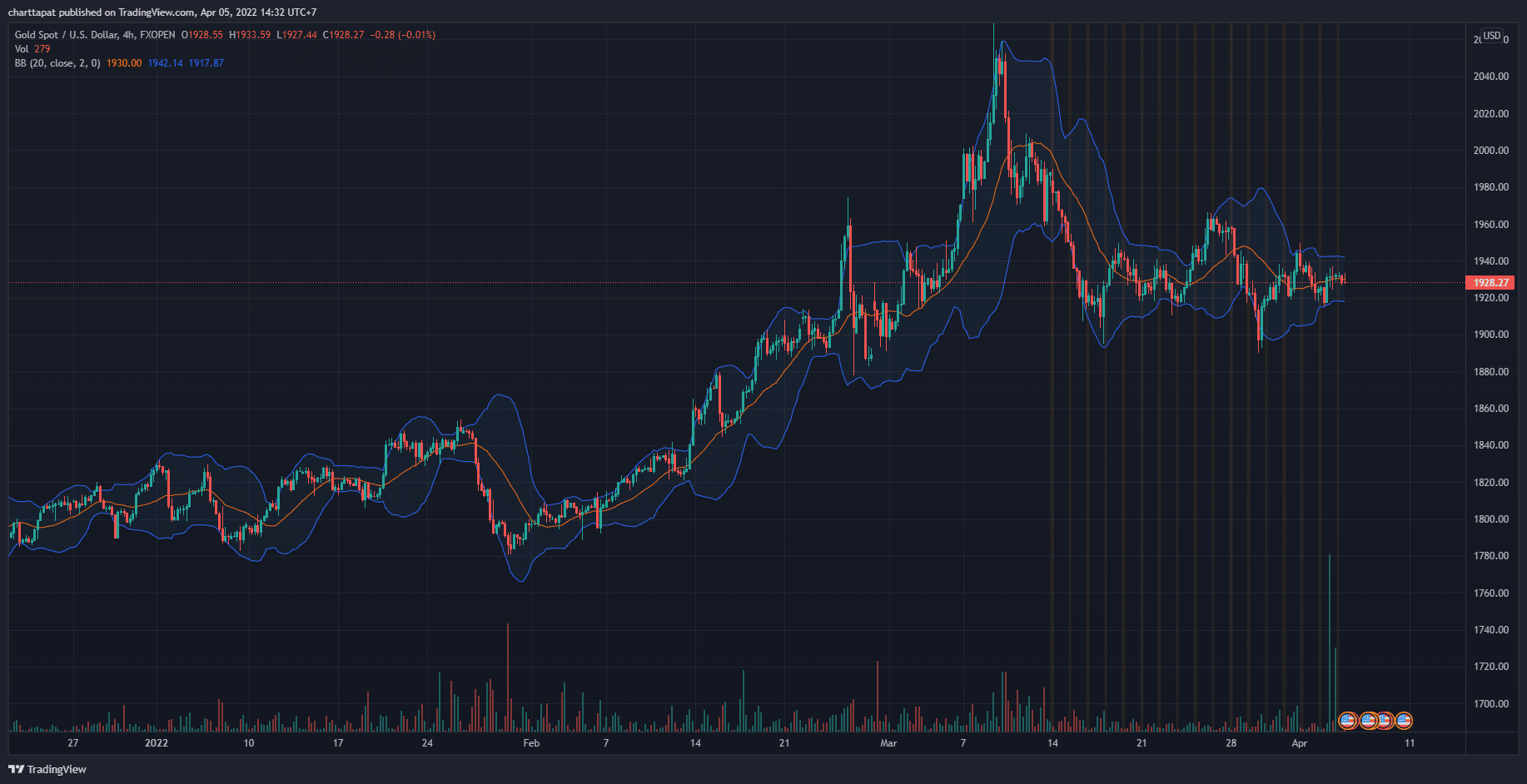Click the rightmost US flag economic event icon

click(1404, 720)
